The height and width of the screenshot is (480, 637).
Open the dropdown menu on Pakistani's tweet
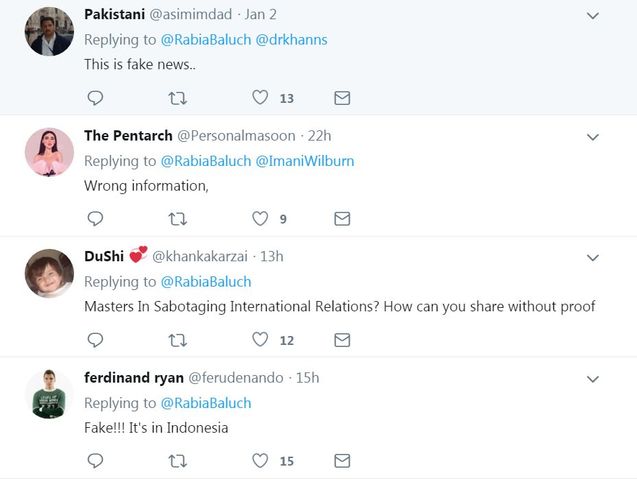592,16
